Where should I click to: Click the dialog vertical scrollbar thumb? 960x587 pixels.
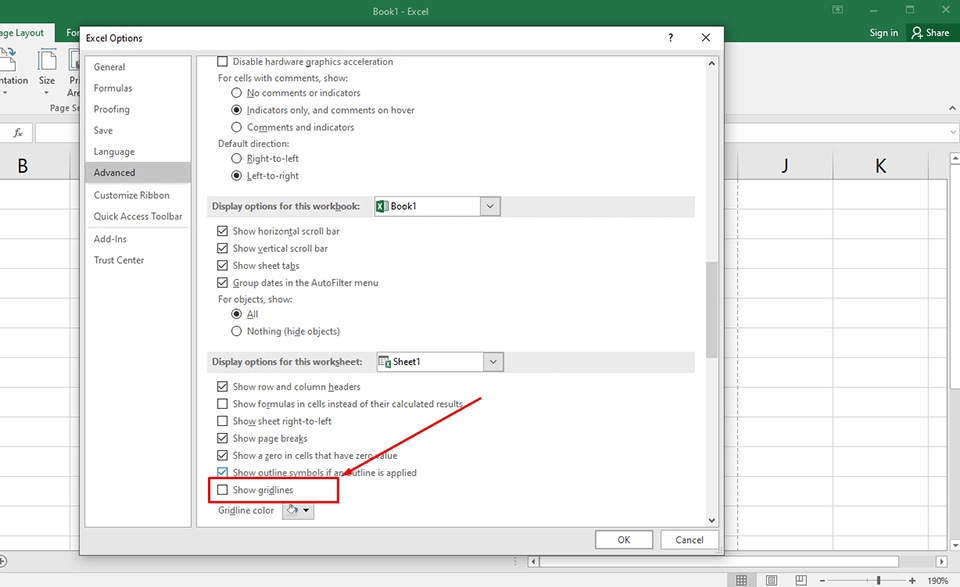coord(711,310)
